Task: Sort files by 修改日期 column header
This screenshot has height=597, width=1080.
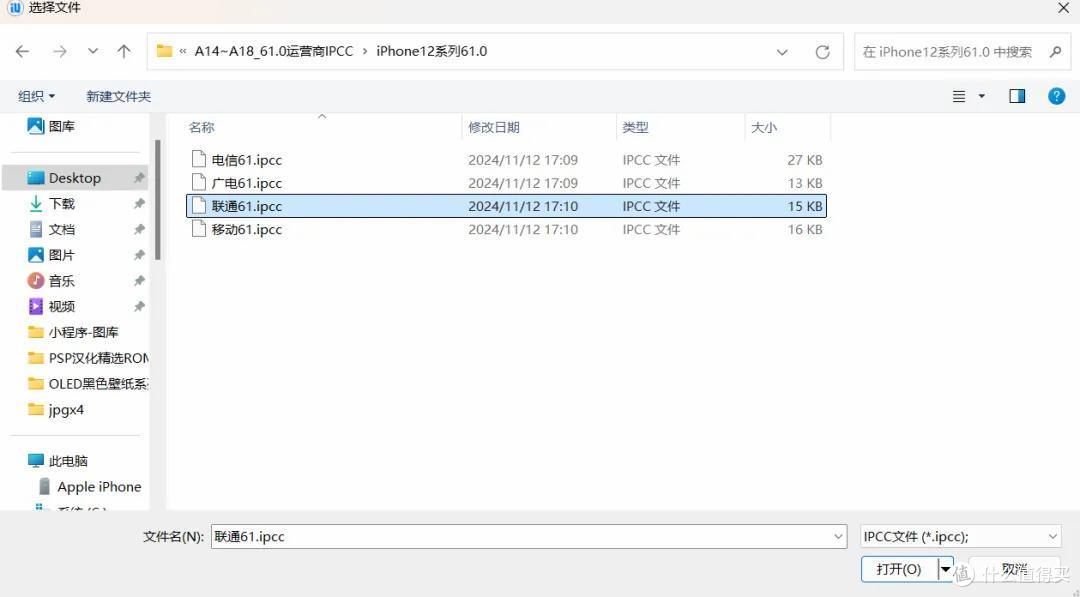Action: (494, 127)
